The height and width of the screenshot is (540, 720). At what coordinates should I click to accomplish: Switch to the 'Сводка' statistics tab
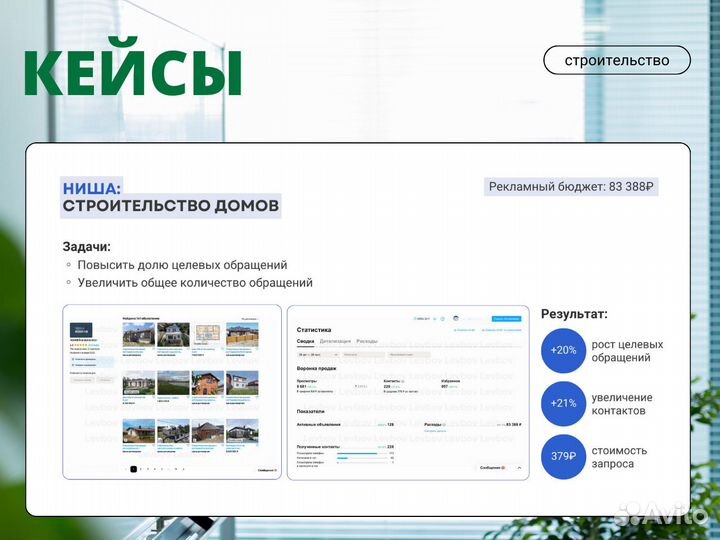click(x=305, y=341)
